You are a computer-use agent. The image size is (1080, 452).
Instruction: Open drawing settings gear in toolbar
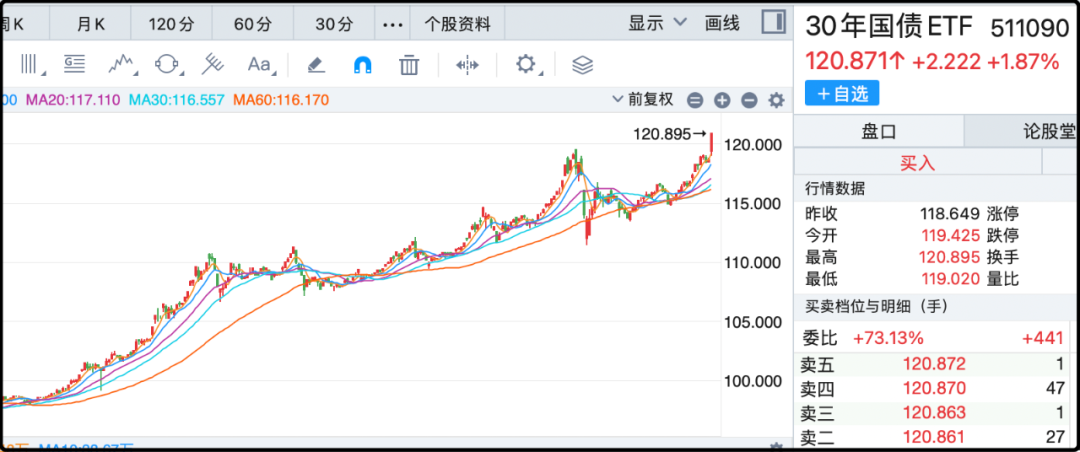[x=526, y=65]
